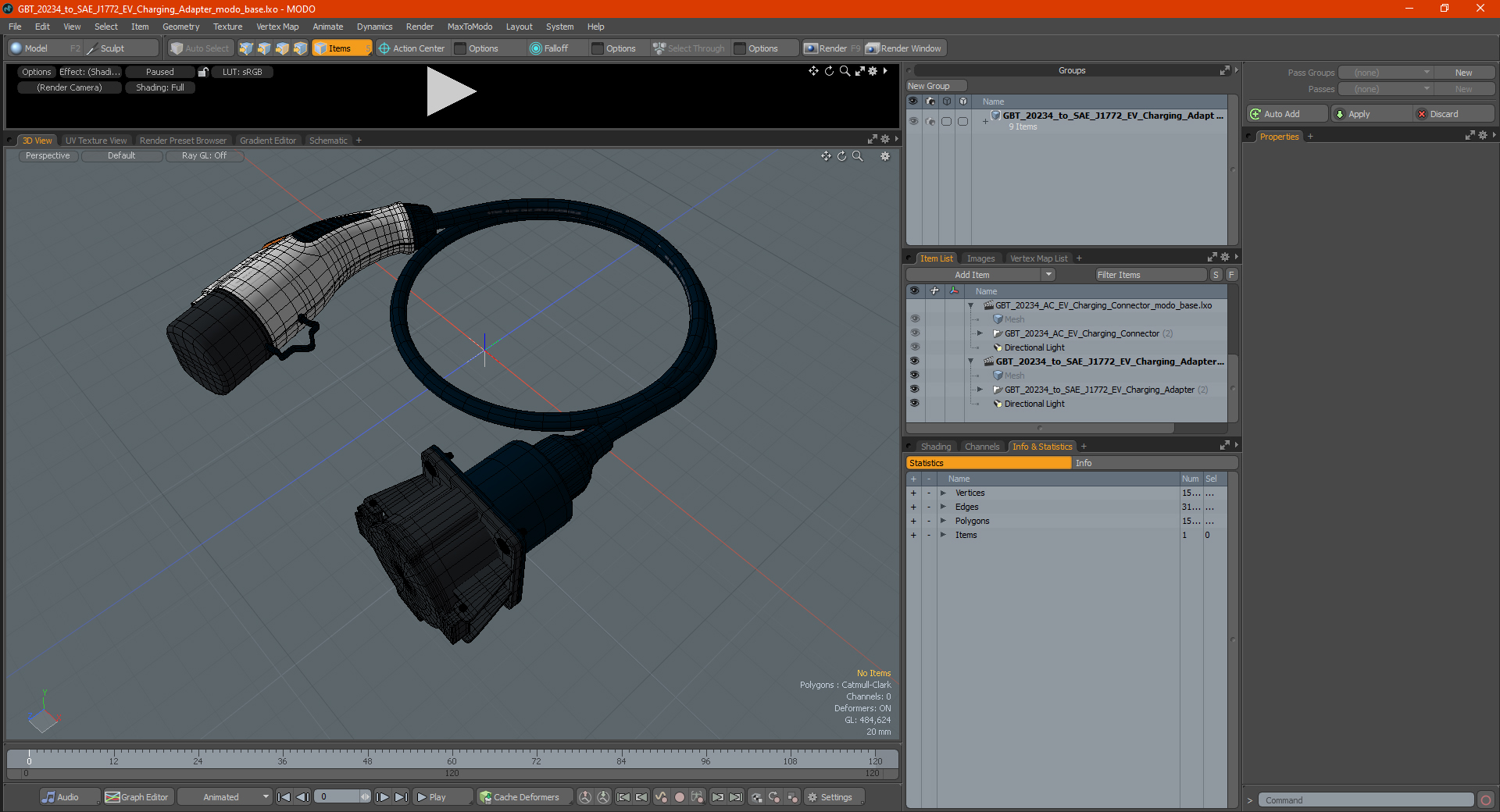This screenshot has height=812, width=1500.
Task: Click 3D viewport pan move icon
Action: point(826,156)
